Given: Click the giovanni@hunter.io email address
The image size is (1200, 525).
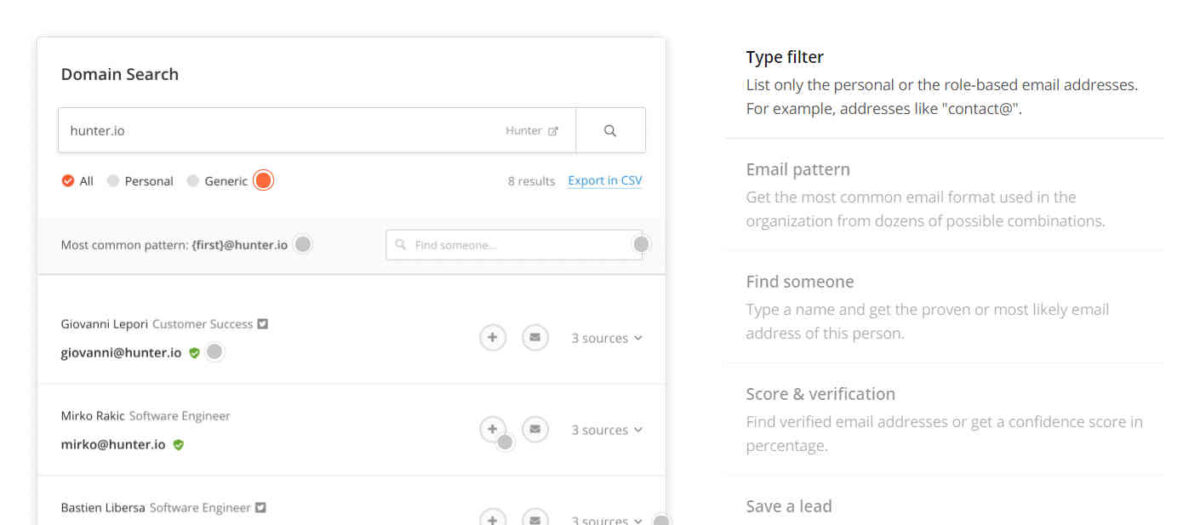Looking at the screenshot, I should pyautogui.click(x=122, y=353).
